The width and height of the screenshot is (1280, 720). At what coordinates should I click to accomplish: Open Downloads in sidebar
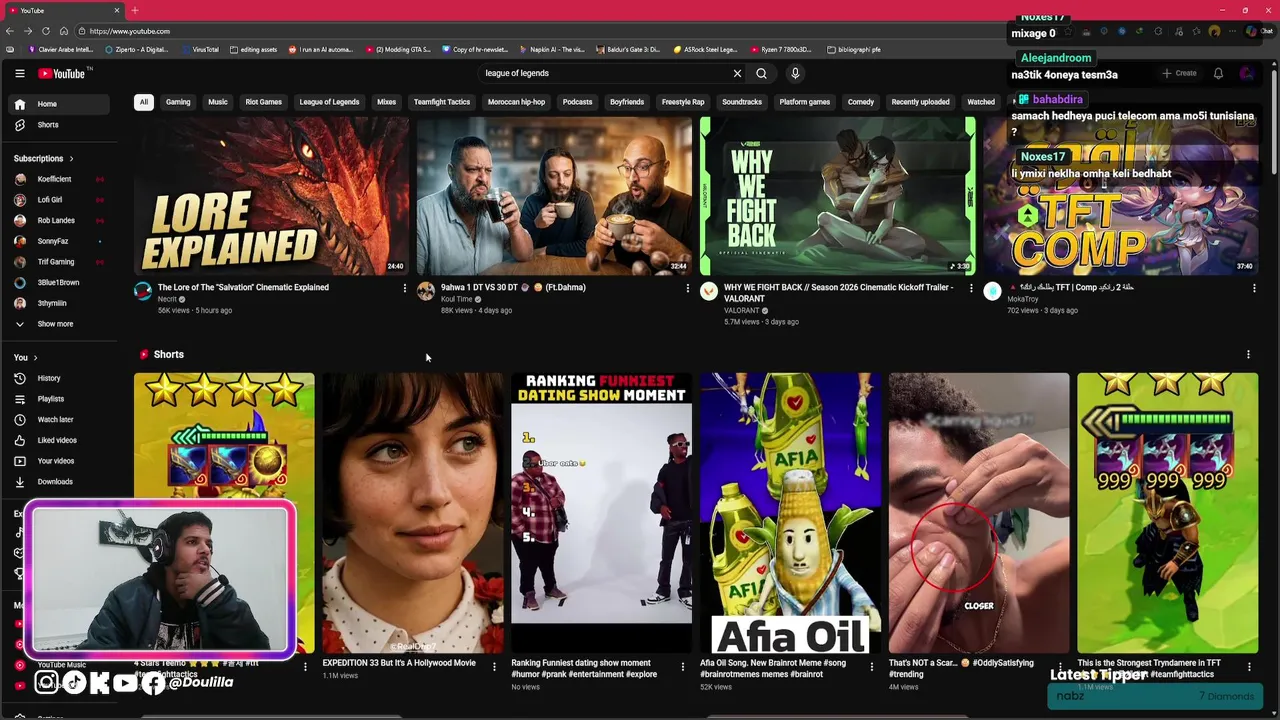pyautogui.click(x=61, y=482)
